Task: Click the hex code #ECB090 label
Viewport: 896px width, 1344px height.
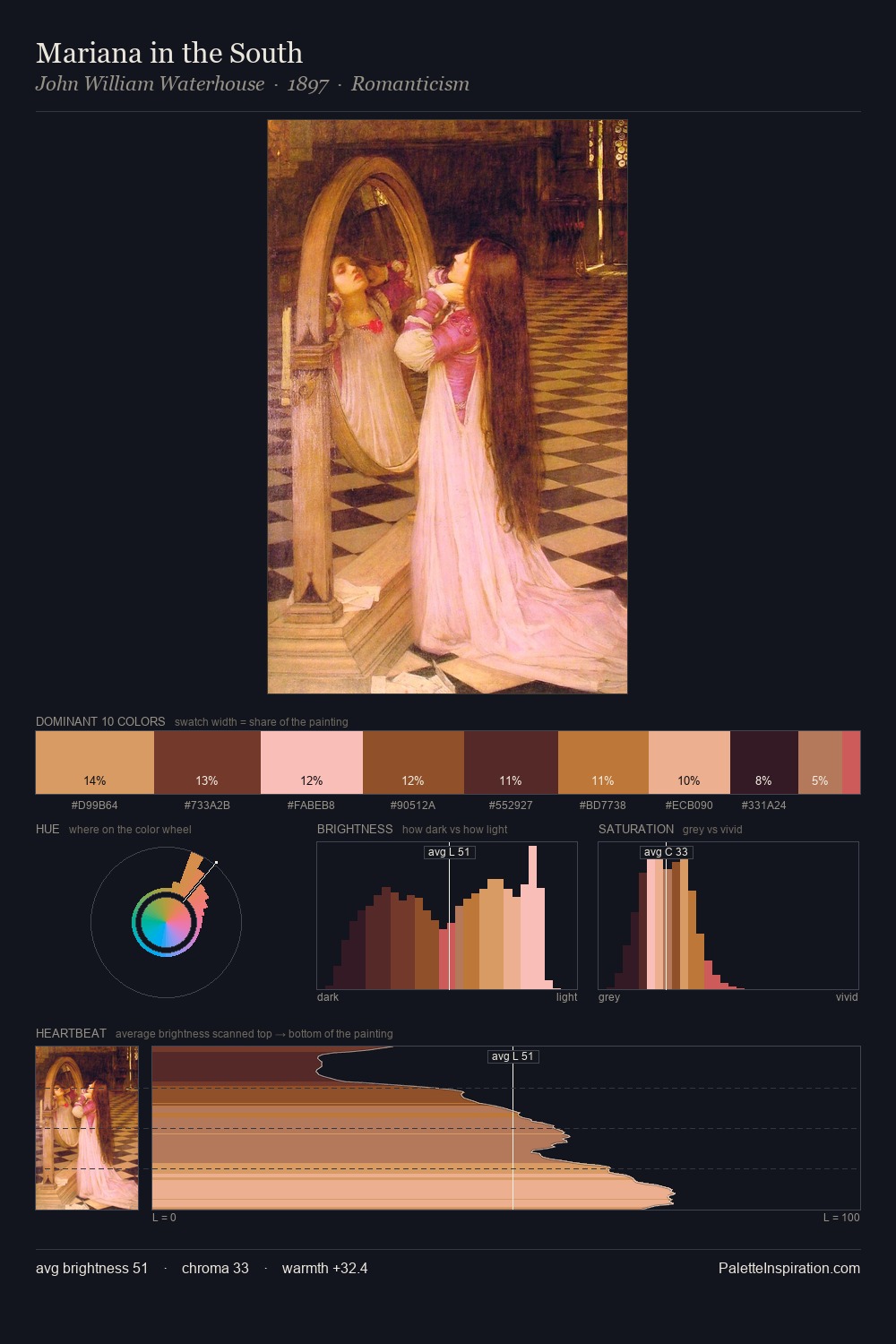Action: [x=689, y=806]
